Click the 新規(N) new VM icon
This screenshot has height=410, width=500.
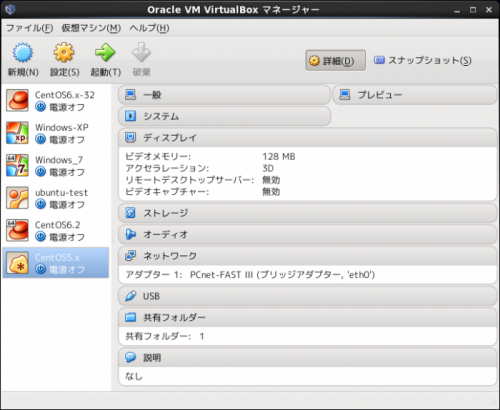click(23, 53)
